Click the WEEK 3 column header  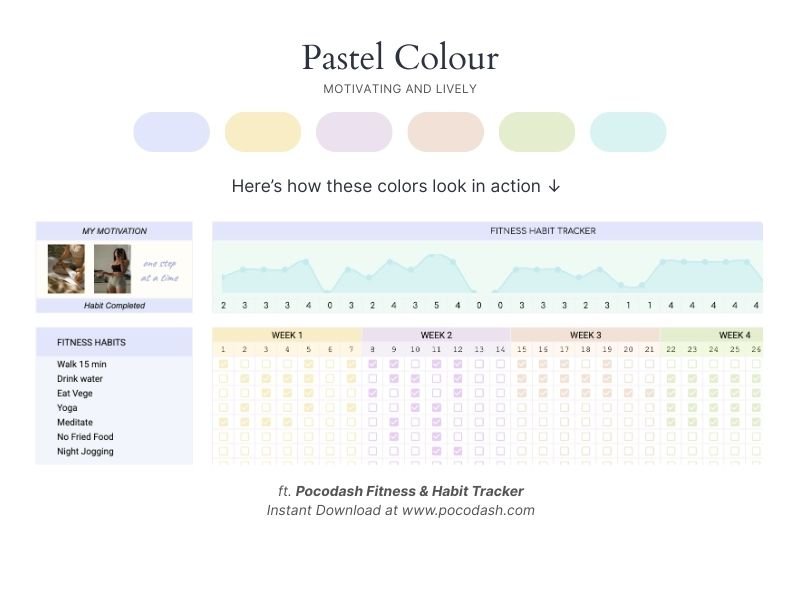point(585,335)
